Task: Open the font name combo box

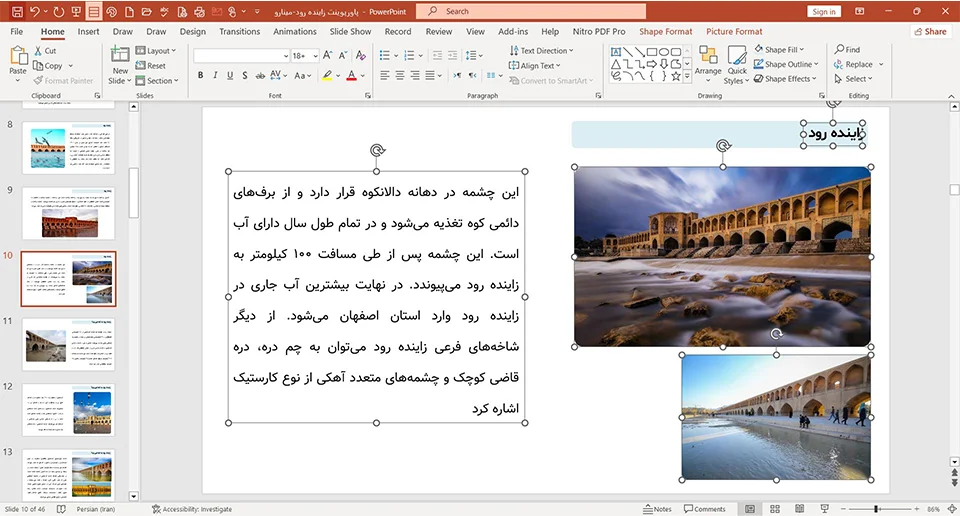Action: [x=241, y=56]
